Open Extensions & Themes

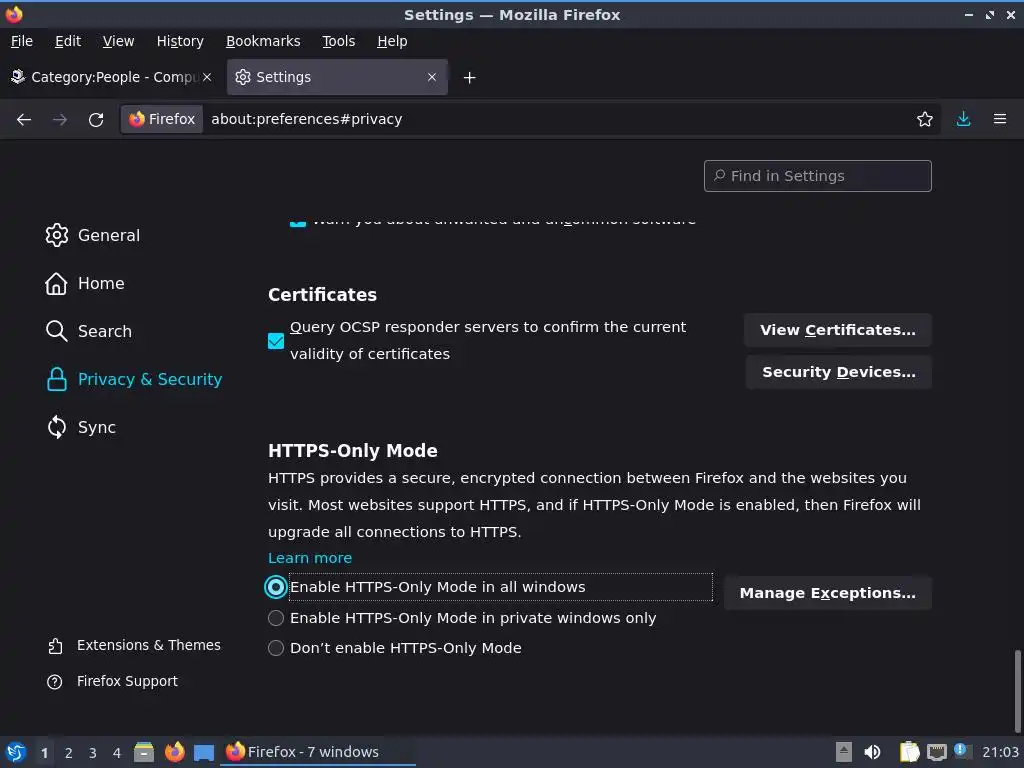(134, 645)
